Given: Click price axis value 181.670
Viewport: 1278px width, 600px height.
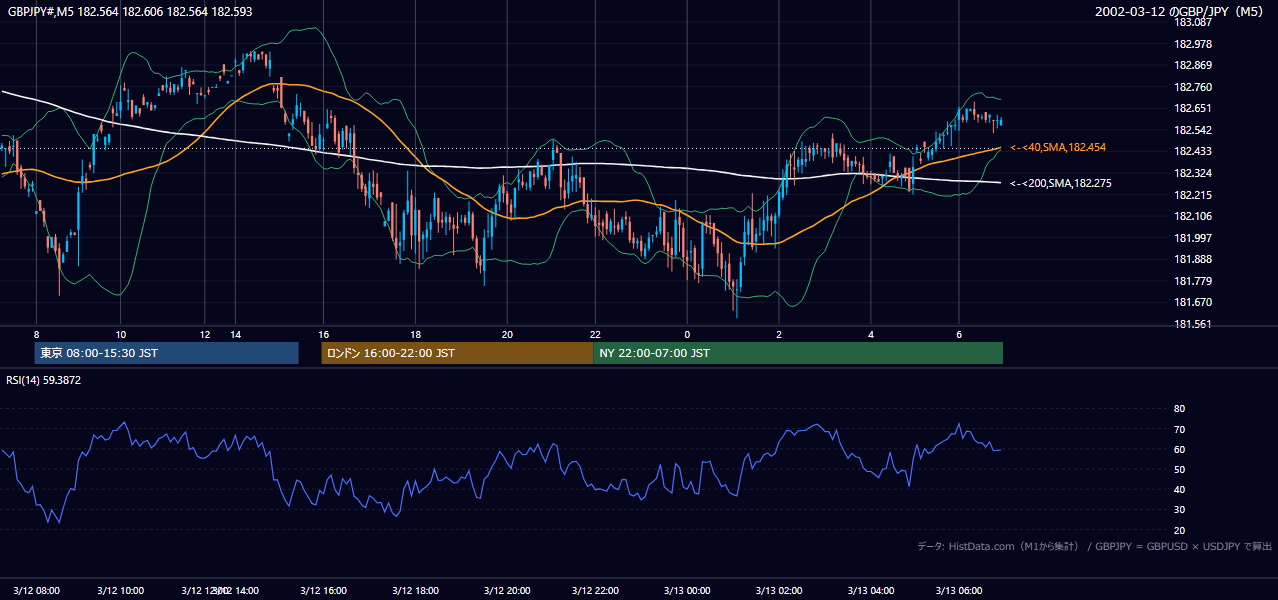Looking at the screenshot, I should tap(1193, 302).
